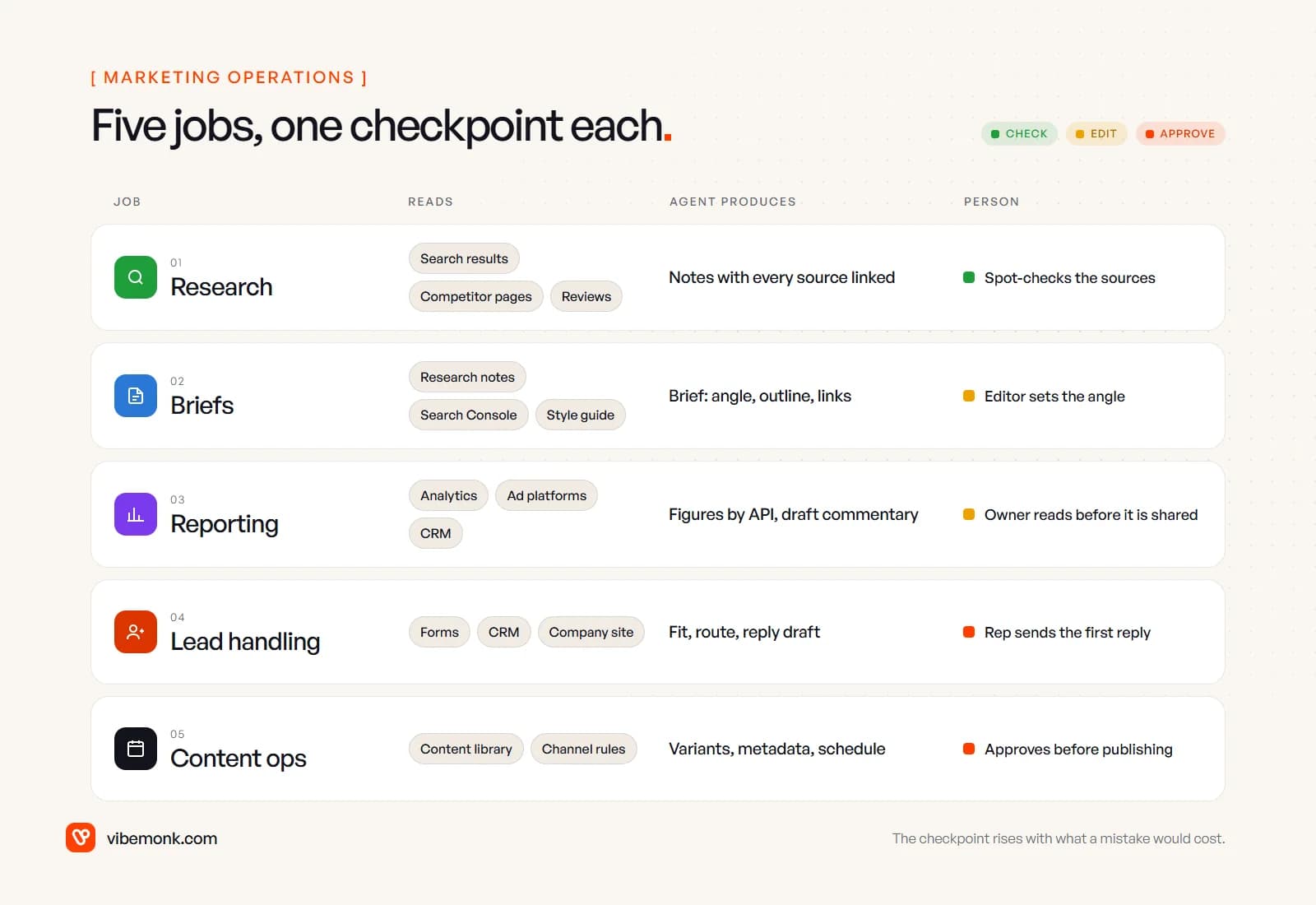Click the Content library tag
The image size is (1316, 905).
[x=466, y=749]
